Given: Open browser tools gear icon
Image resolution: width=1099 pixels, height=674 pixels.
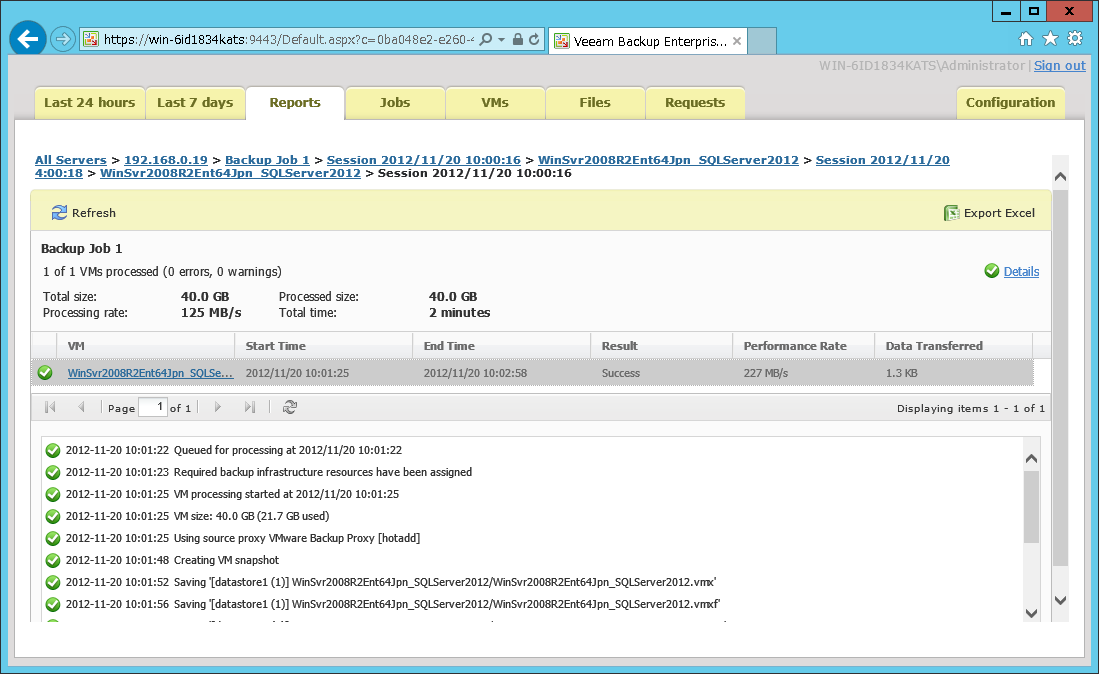Looking at the screenshot, I should 1074,39.
